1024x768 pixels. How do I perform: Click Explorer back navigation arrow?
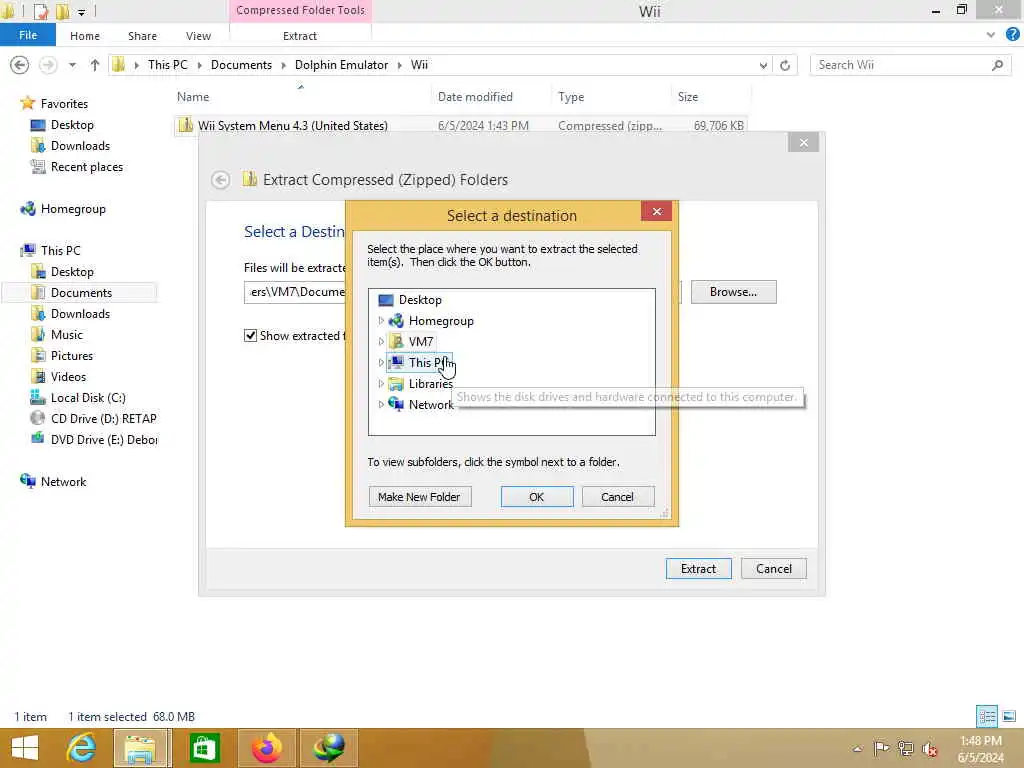tap(20, 65)
